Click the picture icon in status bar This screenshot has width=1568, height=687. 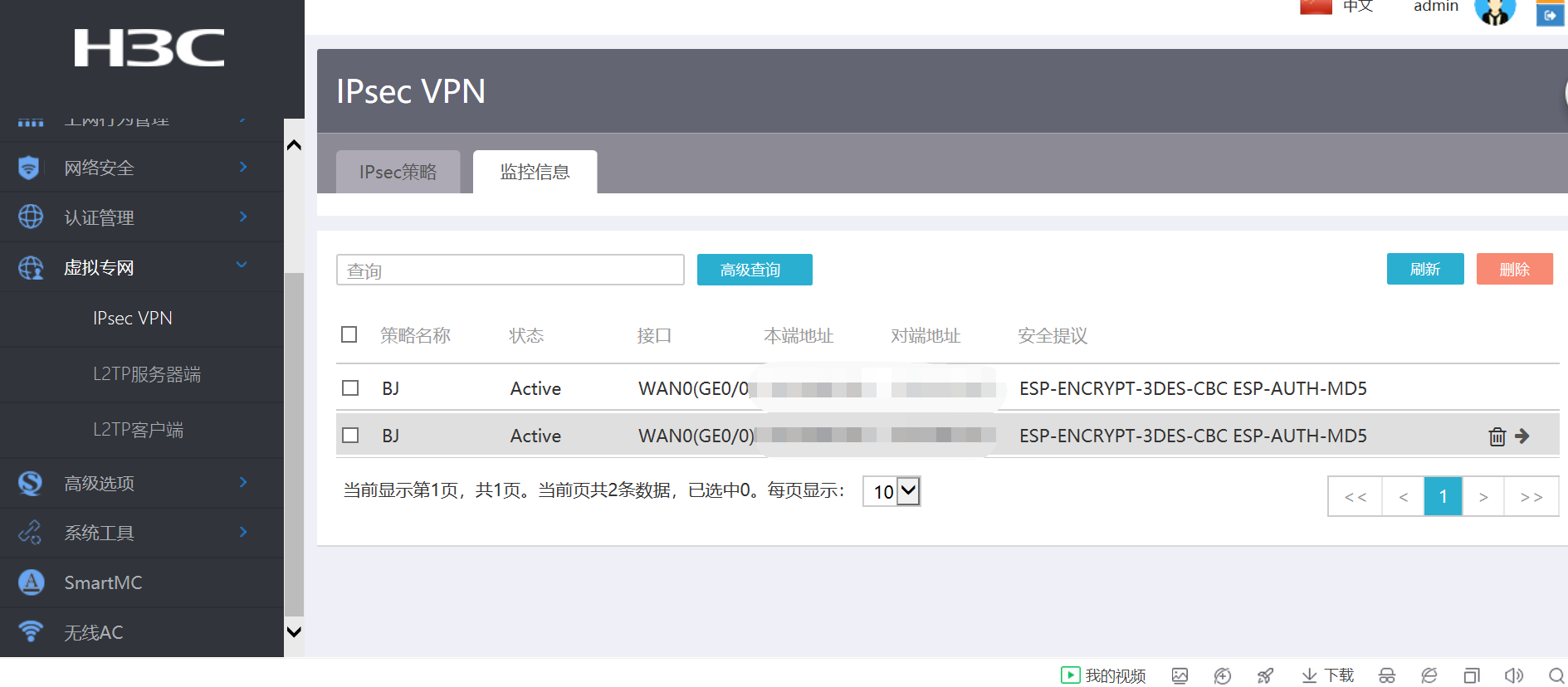[1180, 675]
